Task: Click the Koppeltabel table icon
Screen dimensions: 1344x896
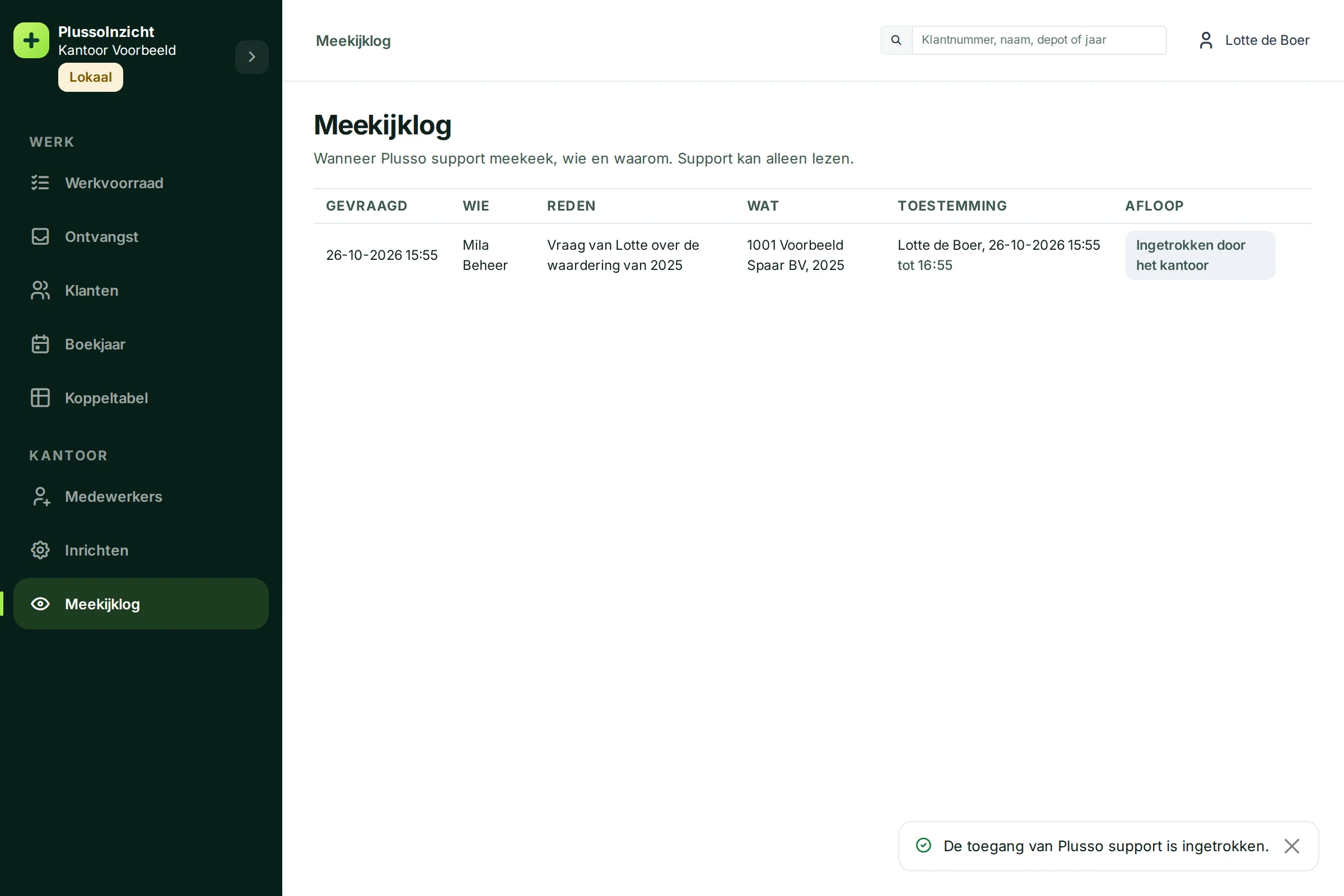Action: click(x=40, y=398)
